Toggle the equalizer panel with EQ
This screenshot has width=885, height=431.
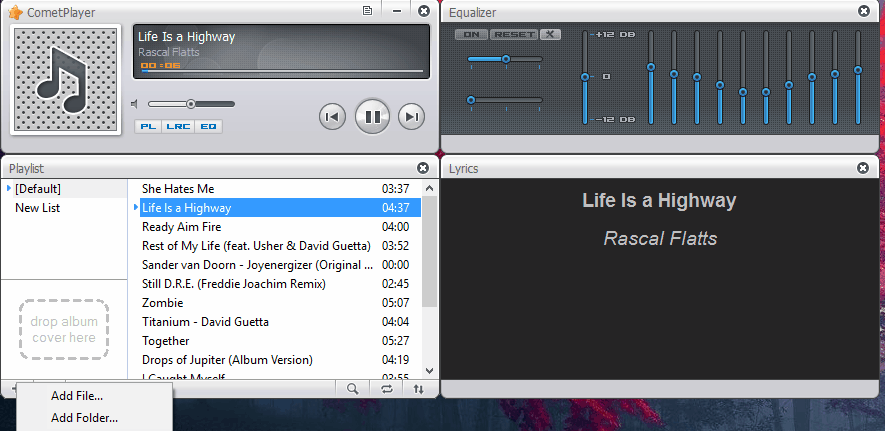pyautogui.click(x=208, y=126)
